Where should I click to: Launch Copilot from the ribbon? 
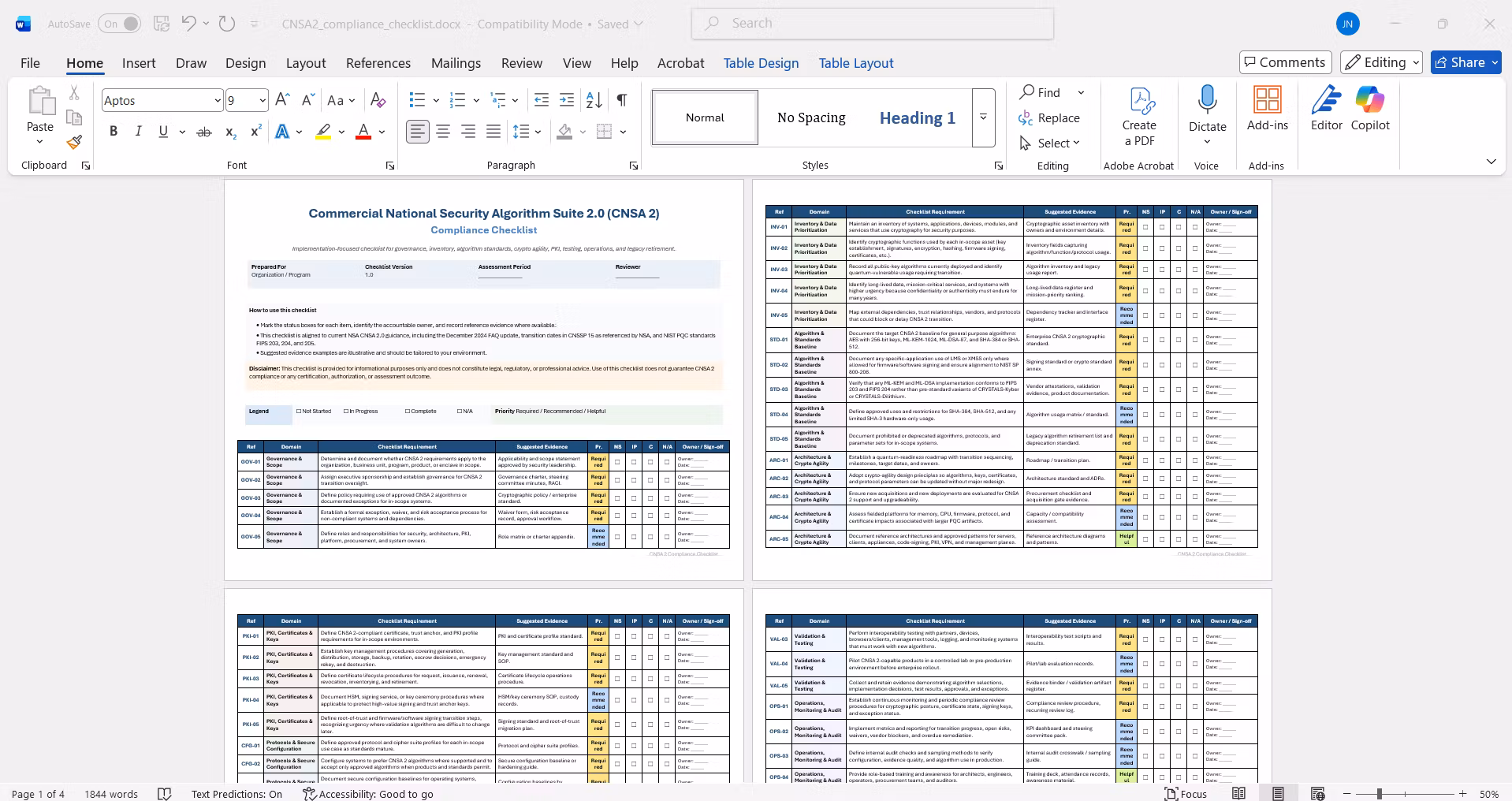coord(1370,109)
